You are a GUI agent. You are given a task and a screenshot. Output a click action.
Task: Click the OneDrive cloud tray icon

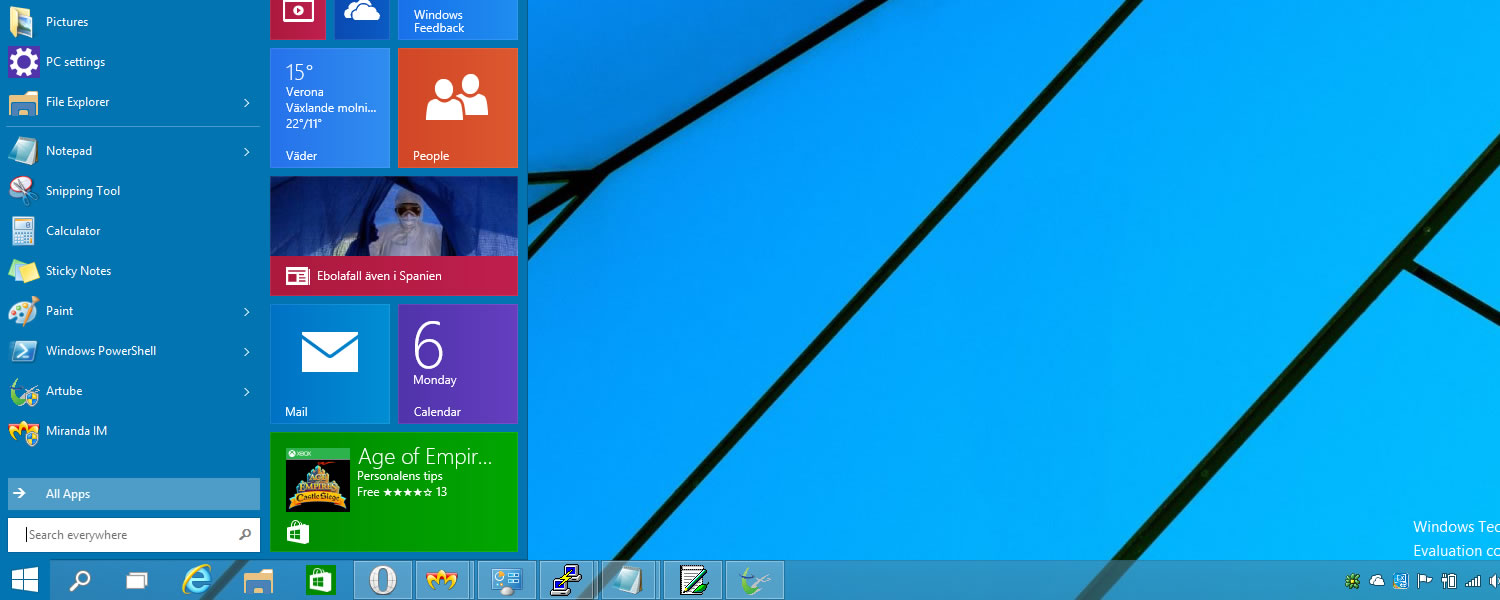[x=1377, y=581]
